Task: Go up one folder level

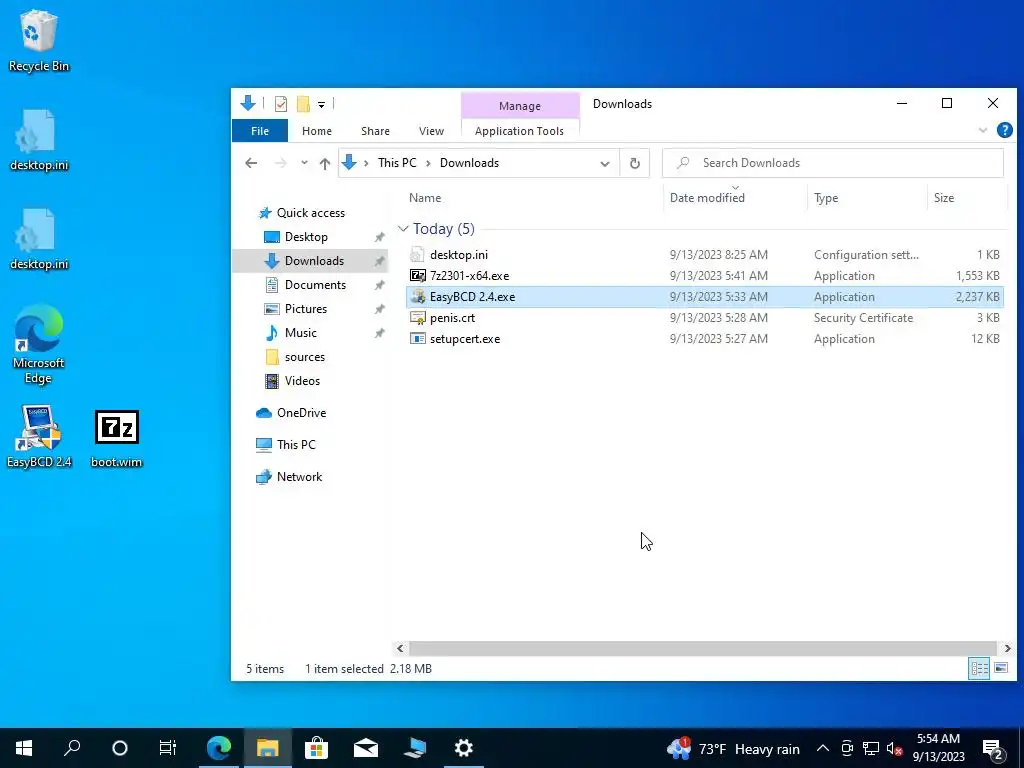Action: (x=325, y=163)
